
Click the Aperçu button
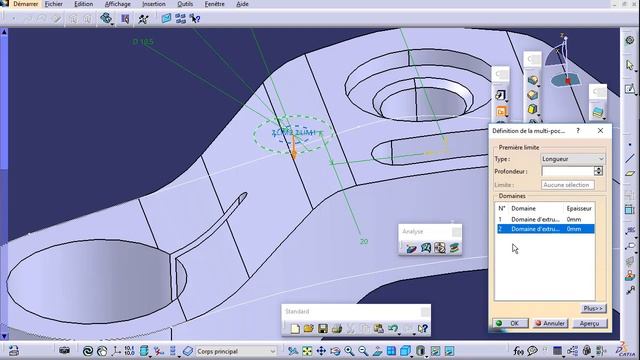click(x=589, y=323)
